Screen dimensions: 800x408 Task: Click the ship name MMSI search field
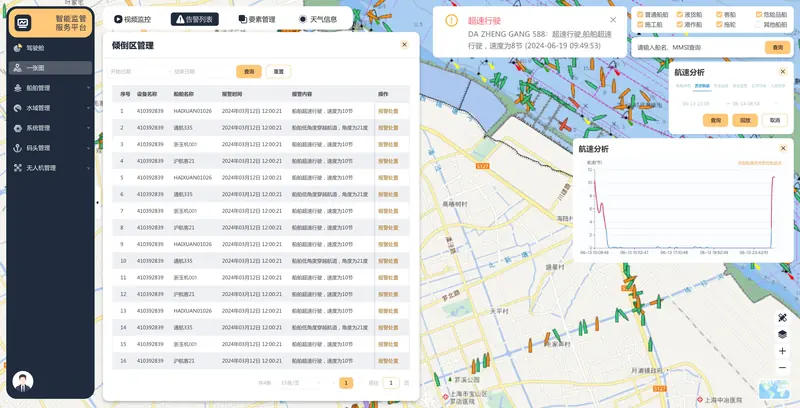click(698, 47)
